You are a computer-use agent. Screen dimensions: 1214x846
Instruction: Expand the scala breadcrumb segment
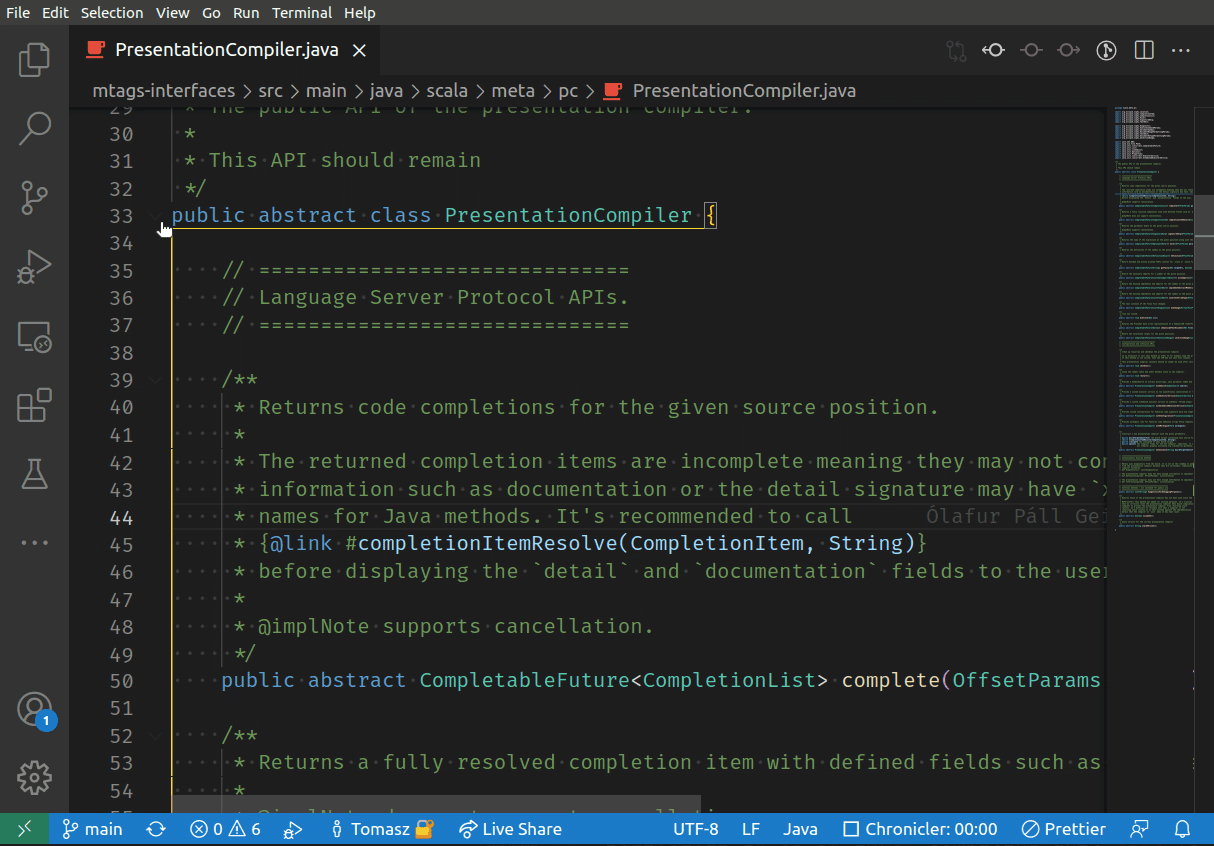click(447, 91)
